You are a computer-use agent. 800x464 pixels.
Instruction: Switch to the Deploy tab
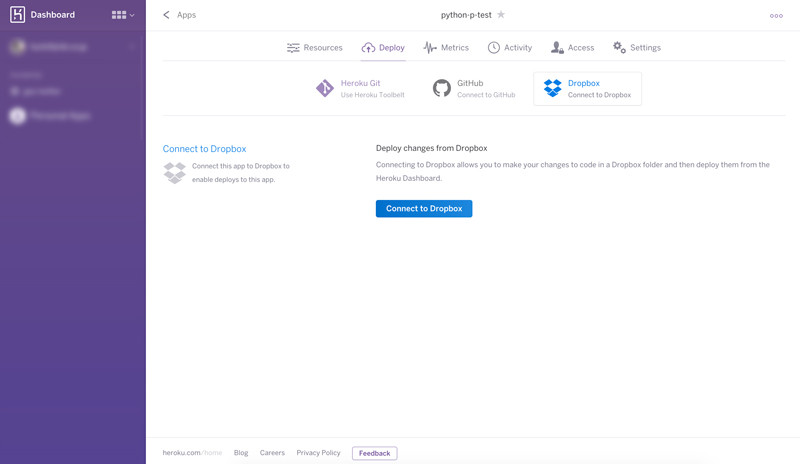383,47
